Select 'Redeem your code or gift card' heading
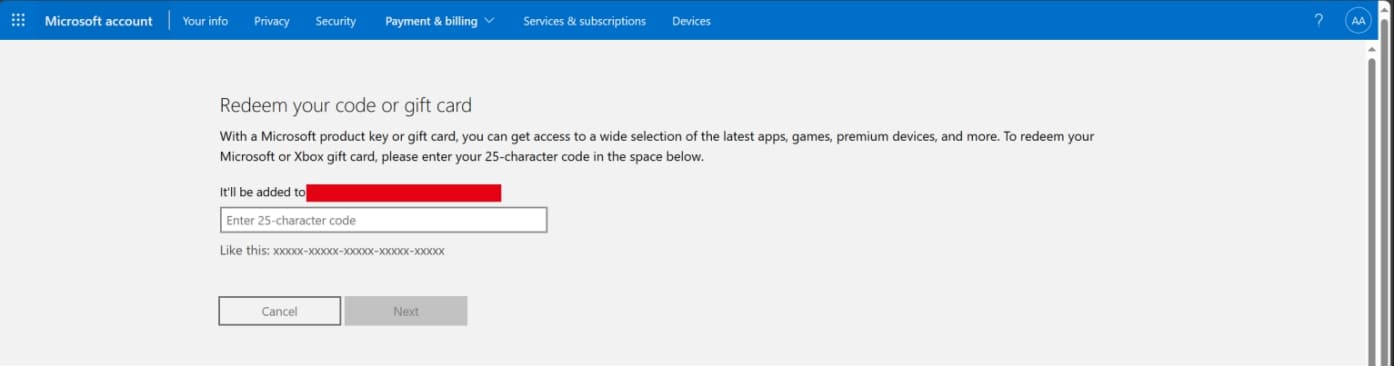 345,105
